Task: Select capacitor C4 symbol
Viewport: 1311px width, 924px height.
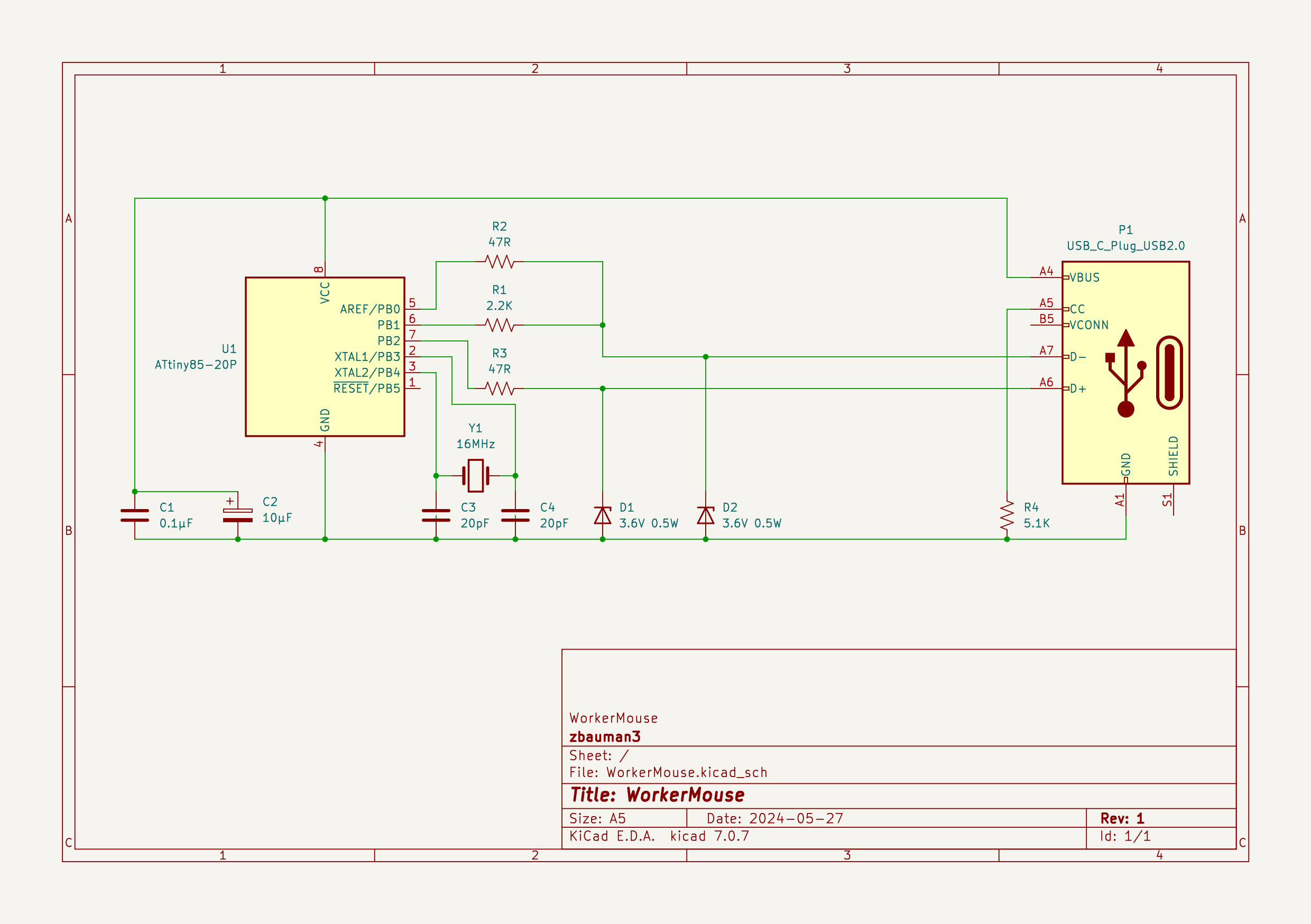Action: point(515,515)
